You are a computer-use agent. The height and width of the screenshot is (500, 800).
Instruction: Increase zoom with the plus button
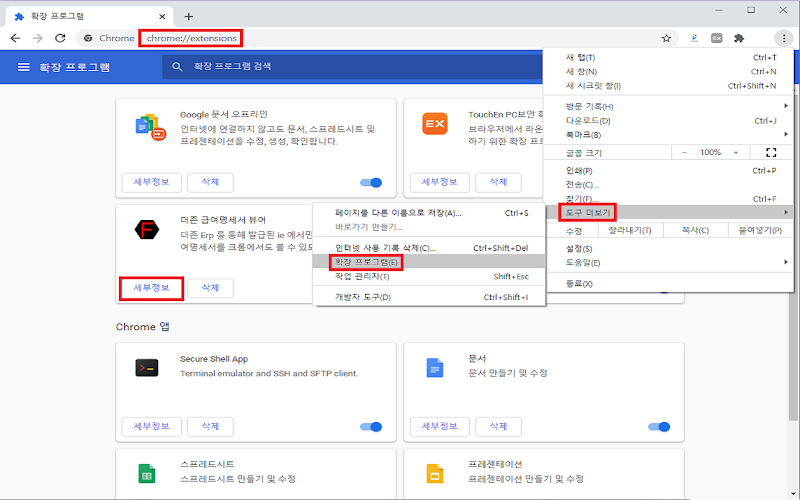coord(736,152)
